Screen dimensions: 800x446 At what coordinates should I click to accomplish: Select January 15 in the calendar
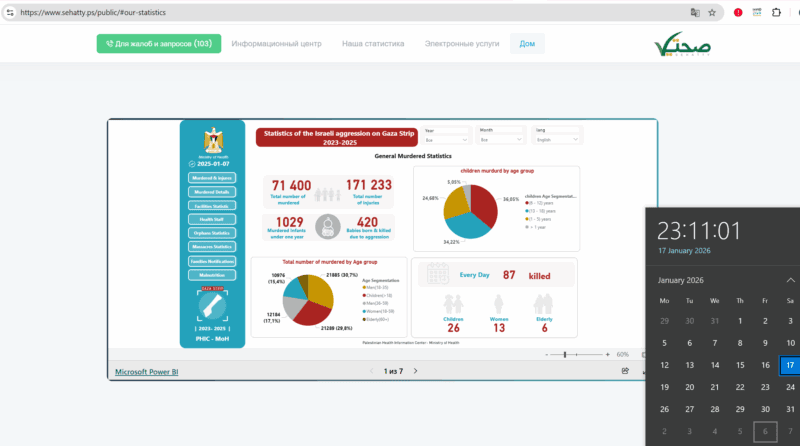[739, 365]
